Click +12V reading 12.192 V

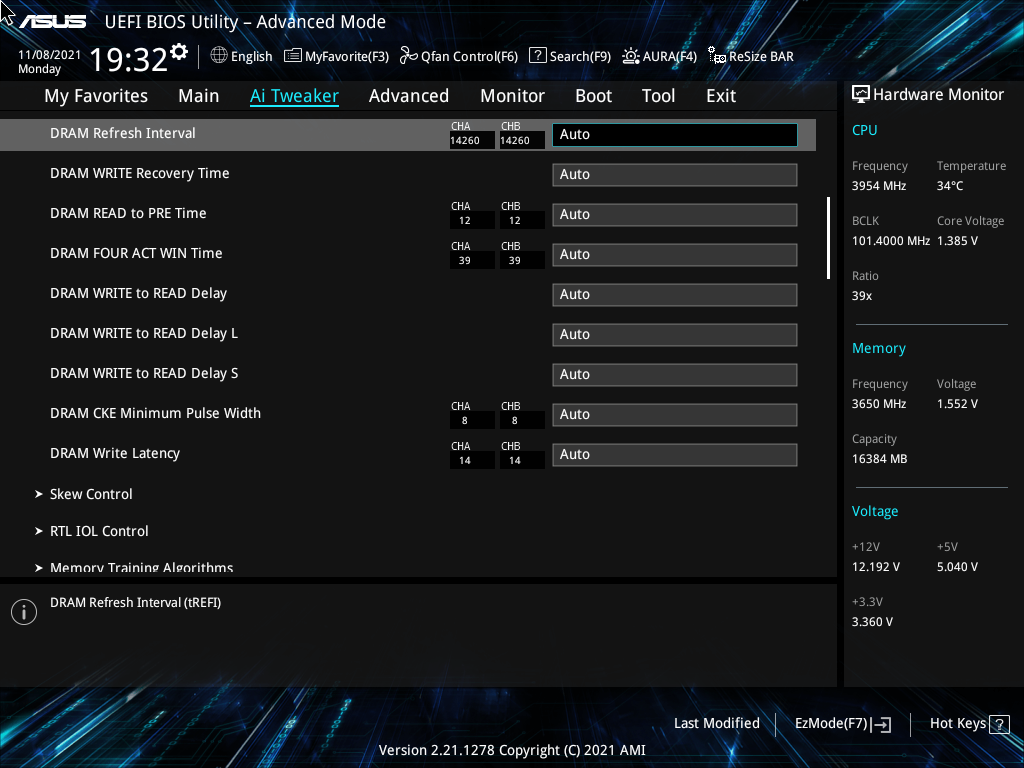876,567
